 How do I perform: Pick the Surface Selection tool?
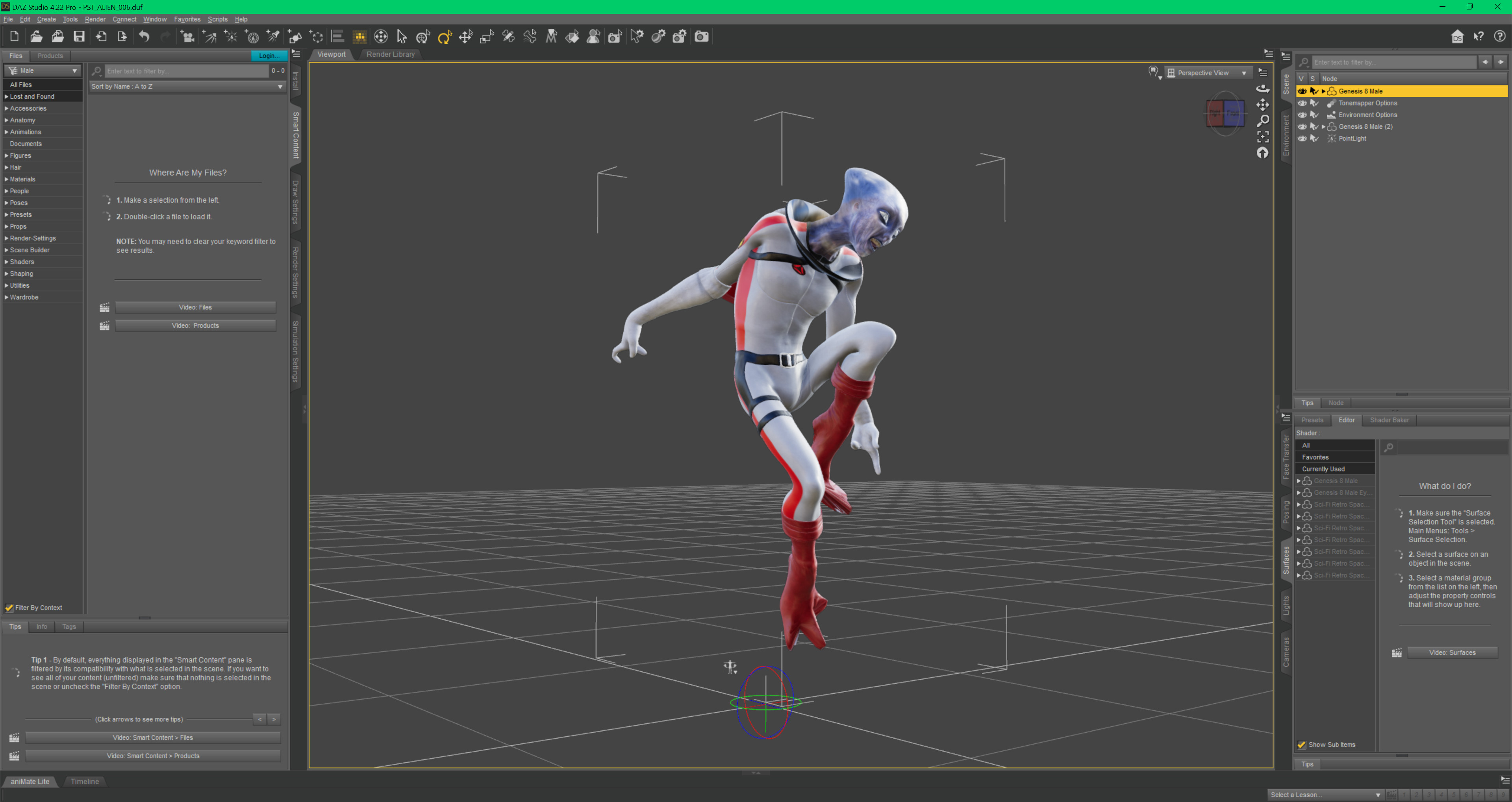click(572, 36)
